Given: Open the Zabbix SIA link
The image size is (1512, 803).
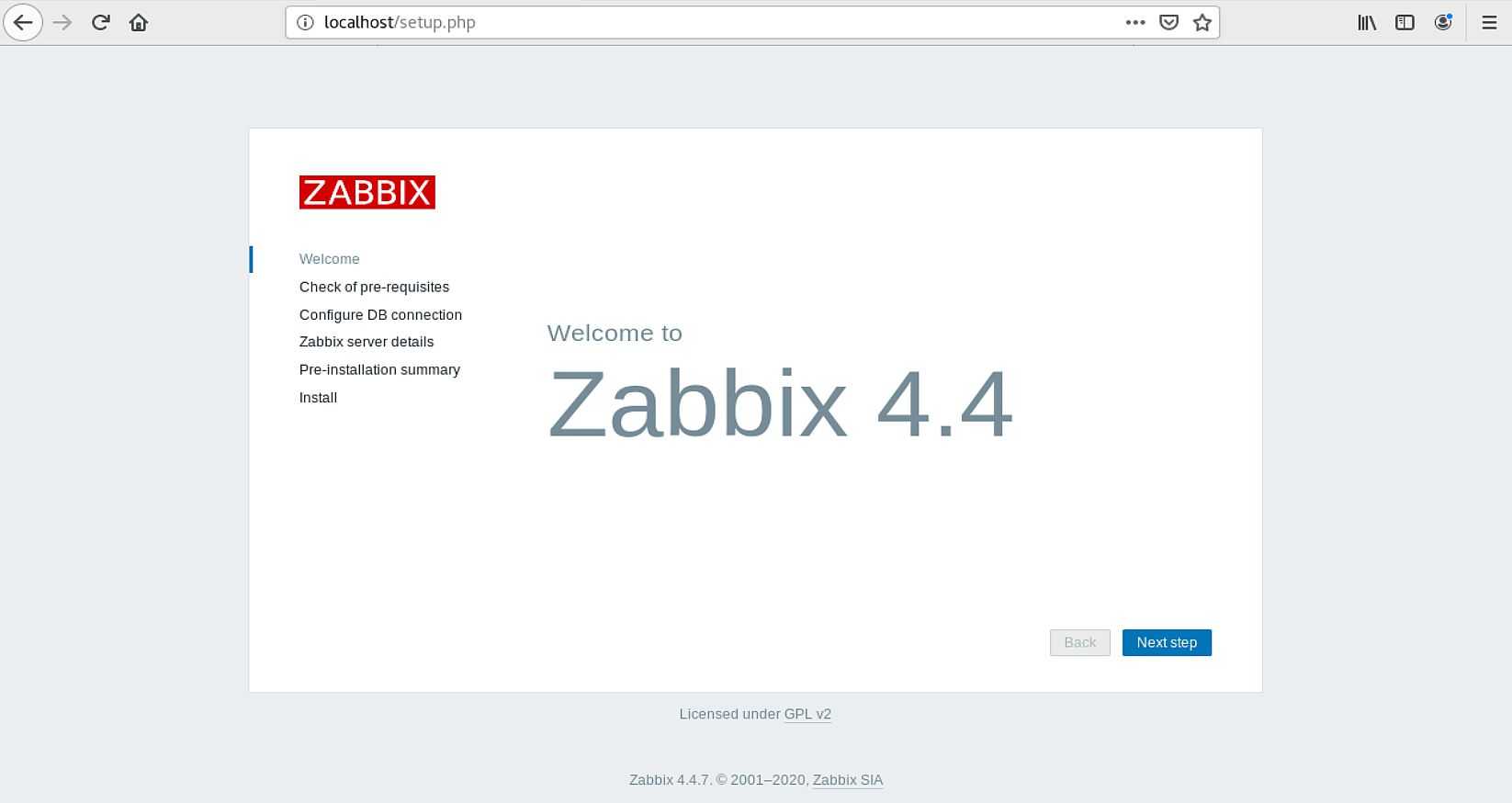Looking at the screenshot, I should (848, 780).
